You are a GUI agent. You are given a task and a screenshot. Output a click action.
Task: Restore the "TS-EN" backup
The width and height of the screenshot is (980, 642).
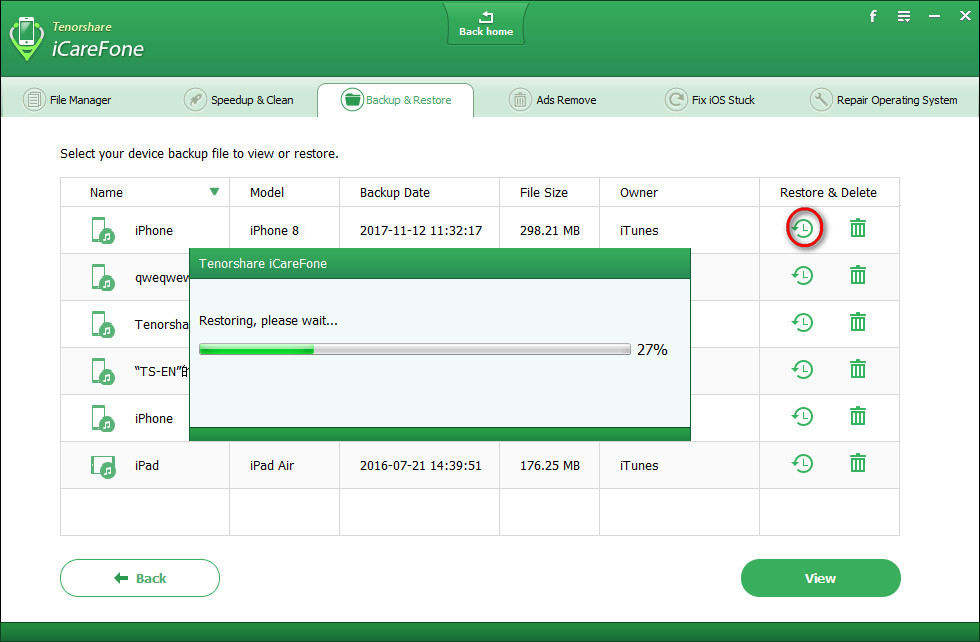click(x=803, y=369)
